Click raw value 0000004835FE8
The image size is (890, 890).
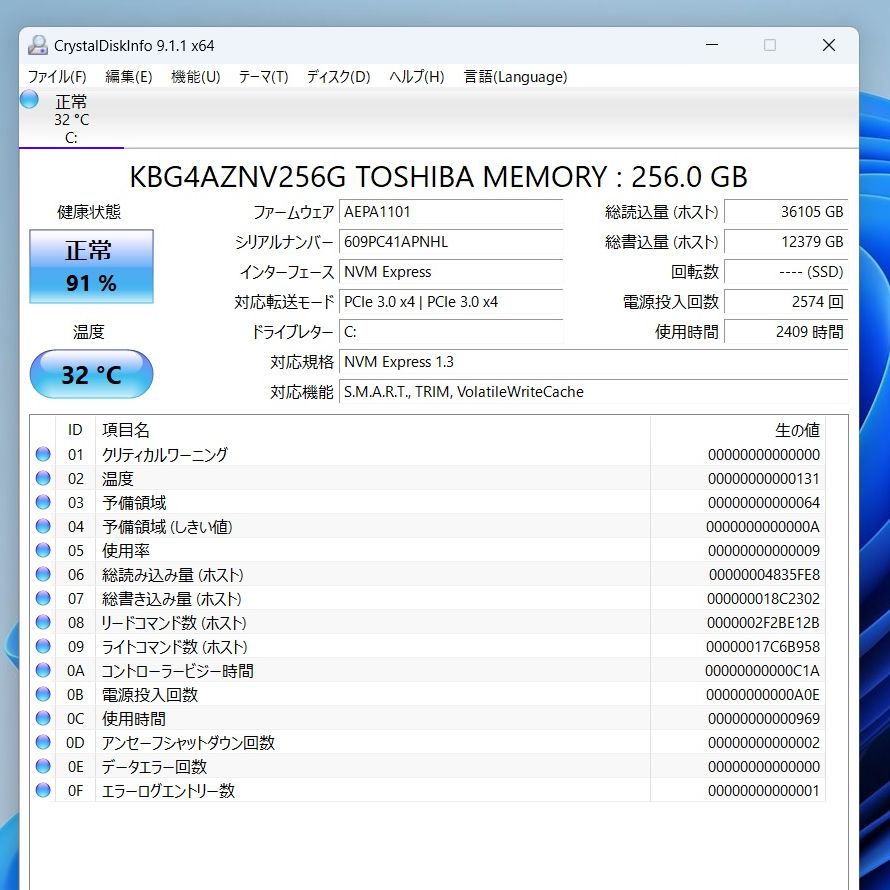click(764, 575)
